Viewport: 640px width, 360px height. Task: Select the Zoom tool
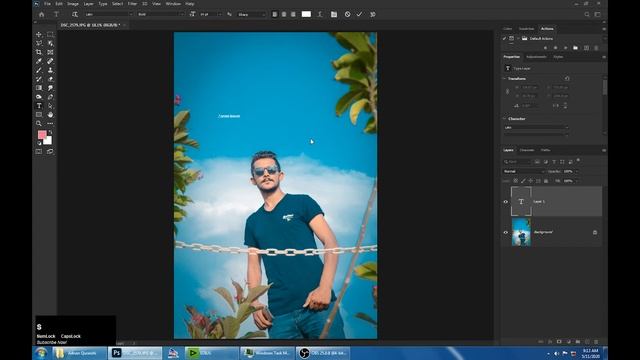pyautogui.click(x=39, y=123)
